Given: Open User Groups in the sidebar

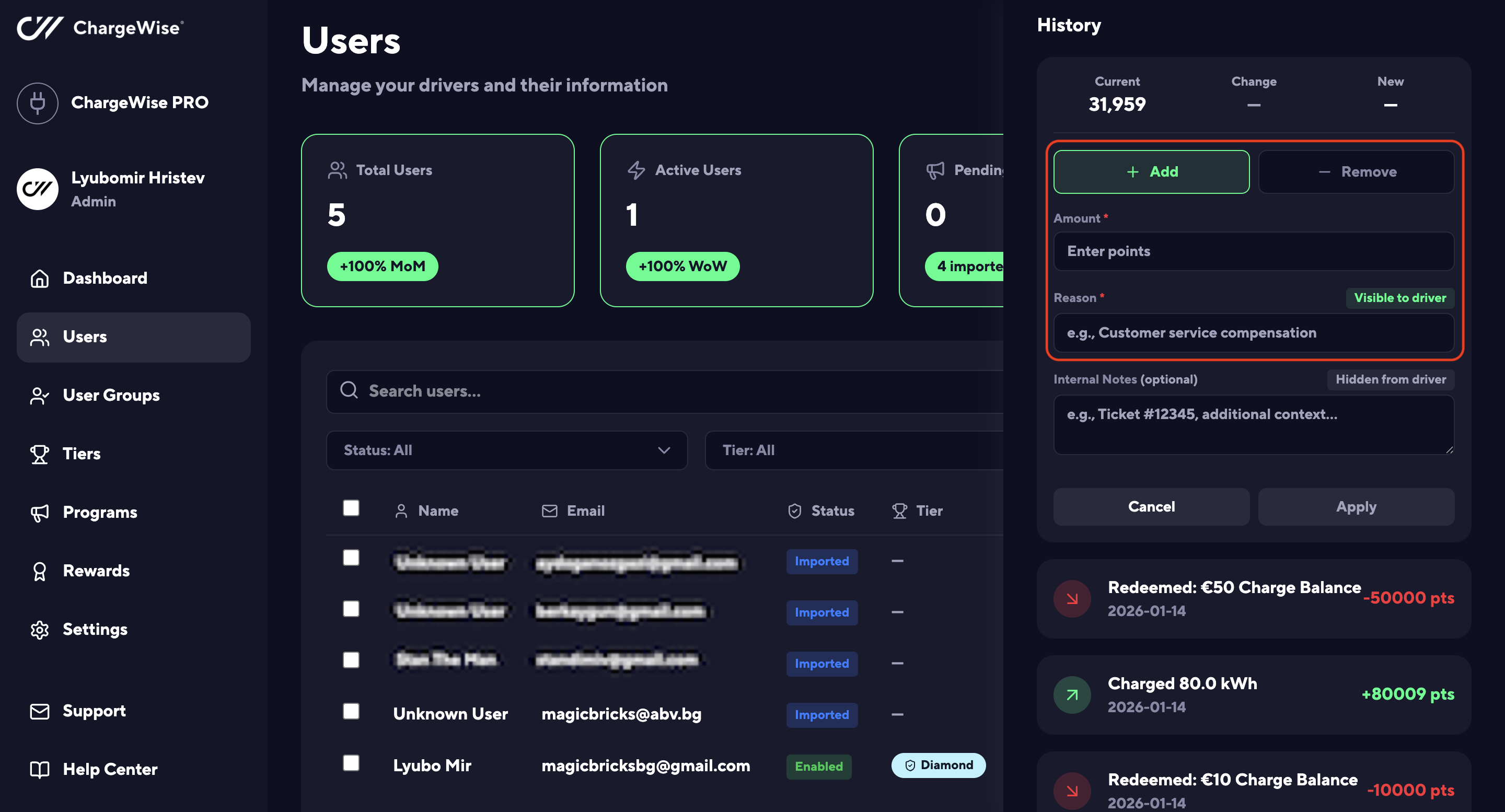Looking at the screenshot, I should (x=111, y=396).
